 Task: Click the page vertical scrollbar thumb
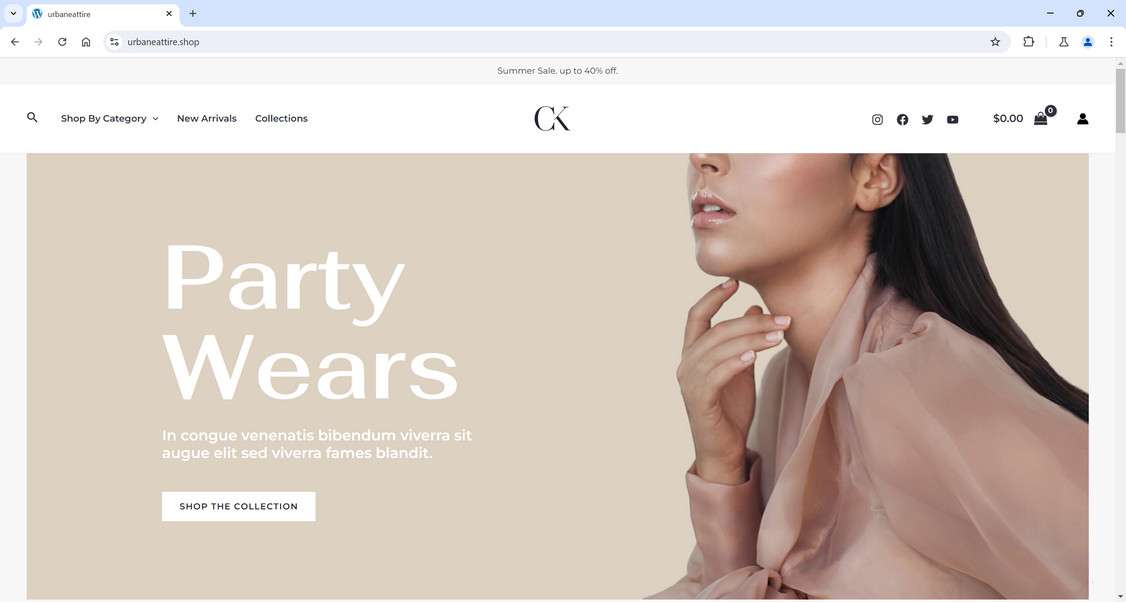point(1120,101)
